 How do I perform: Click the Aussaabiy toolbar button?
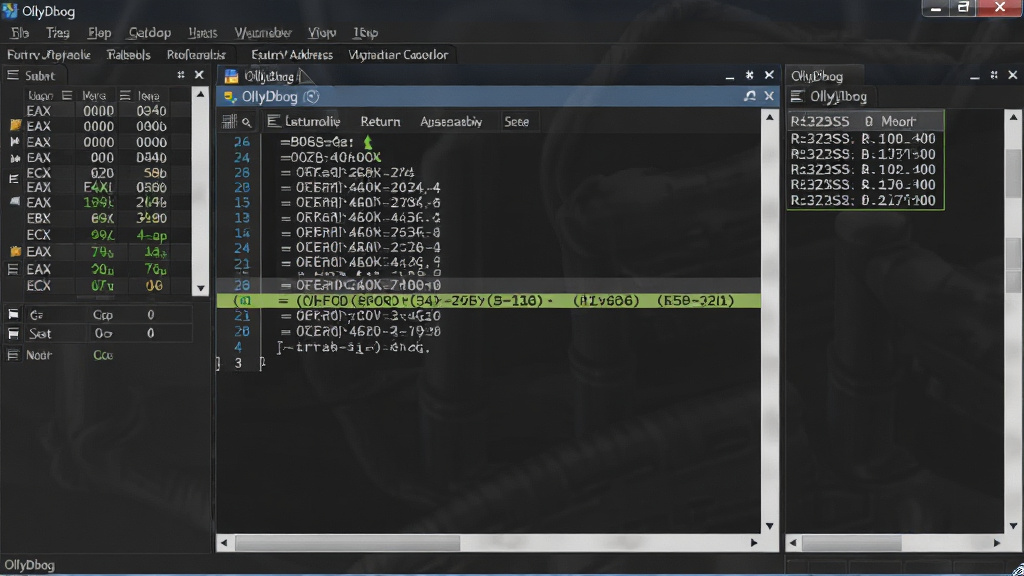tap(451, 121)
